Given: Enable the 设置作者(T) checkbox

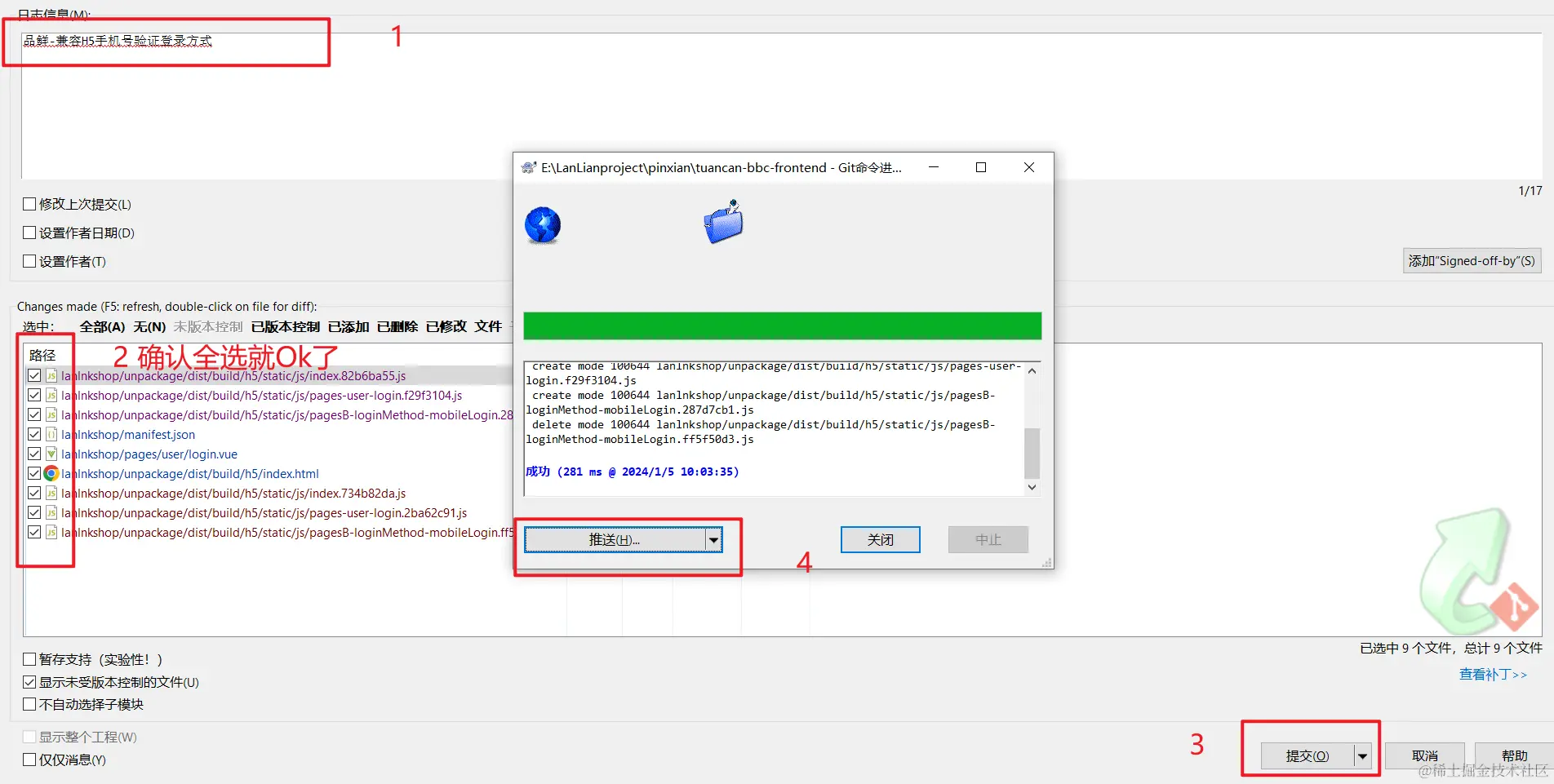Looking at the screenshot, I should (29, 261).
